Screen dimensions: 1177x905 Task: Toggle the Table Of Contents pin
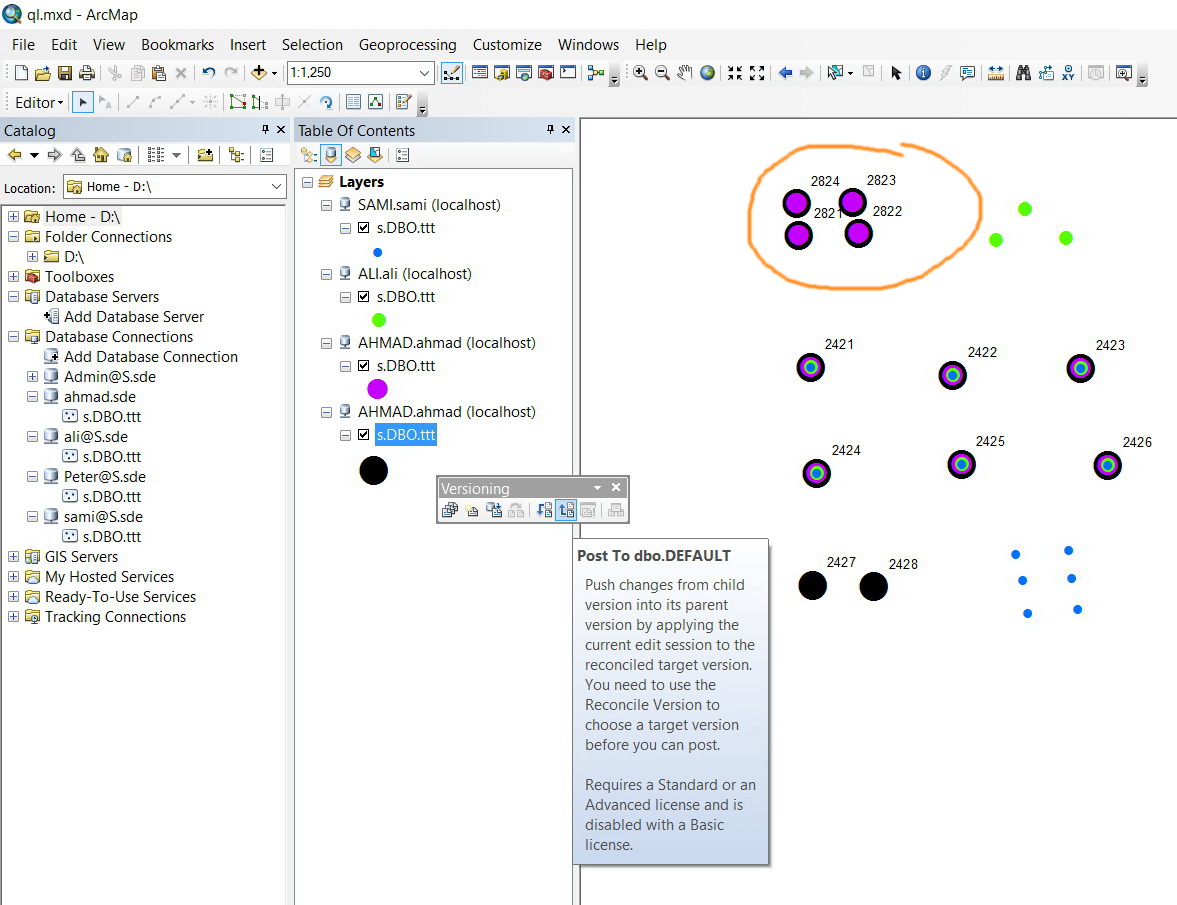tap(550, 130)
